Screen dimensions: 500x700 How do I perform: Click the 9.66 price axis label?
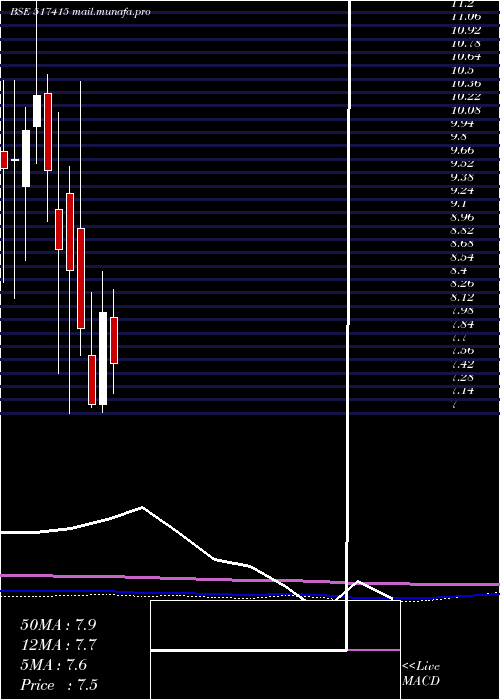coord(462,150)
